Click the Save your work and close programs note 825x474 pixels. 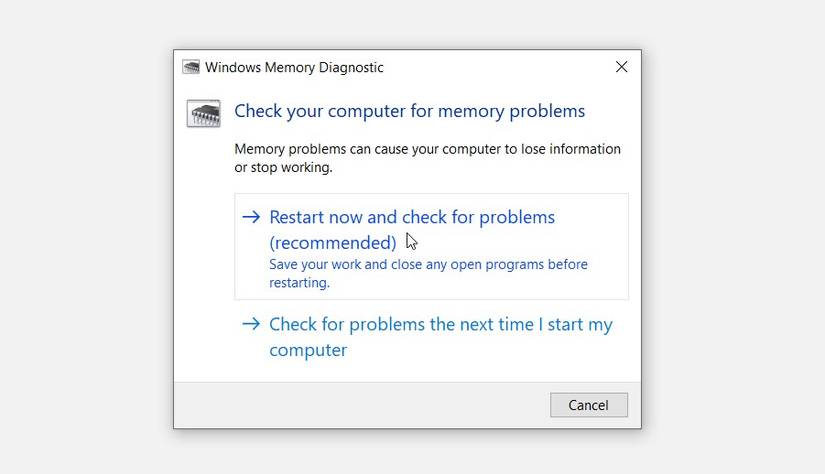pos(428,265)
